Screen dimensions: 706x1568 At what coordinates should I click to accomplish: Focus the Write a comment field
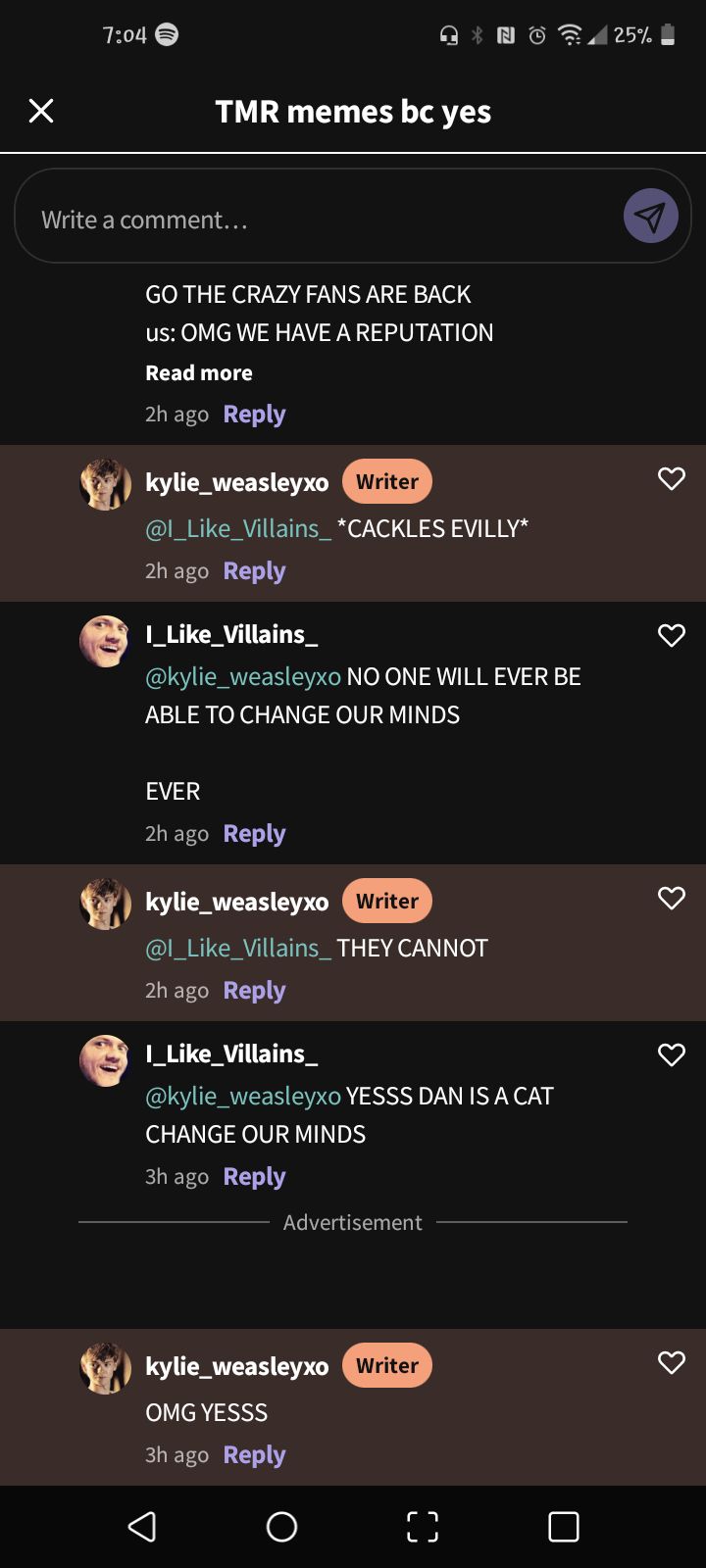(x=324, y=220)
